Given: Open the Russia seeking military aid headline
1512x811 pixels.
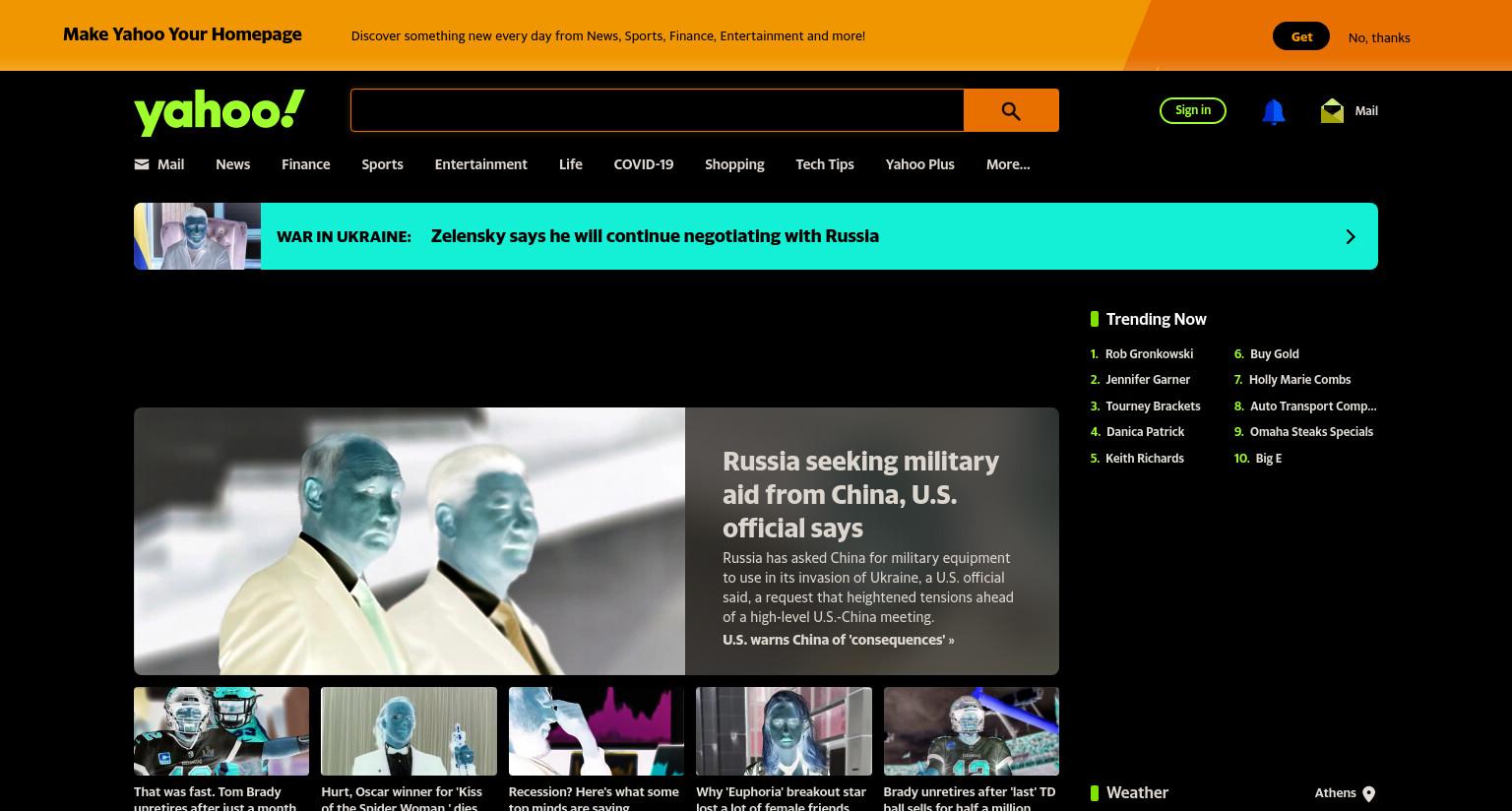Looking at the screenshot, I should 860,494.
